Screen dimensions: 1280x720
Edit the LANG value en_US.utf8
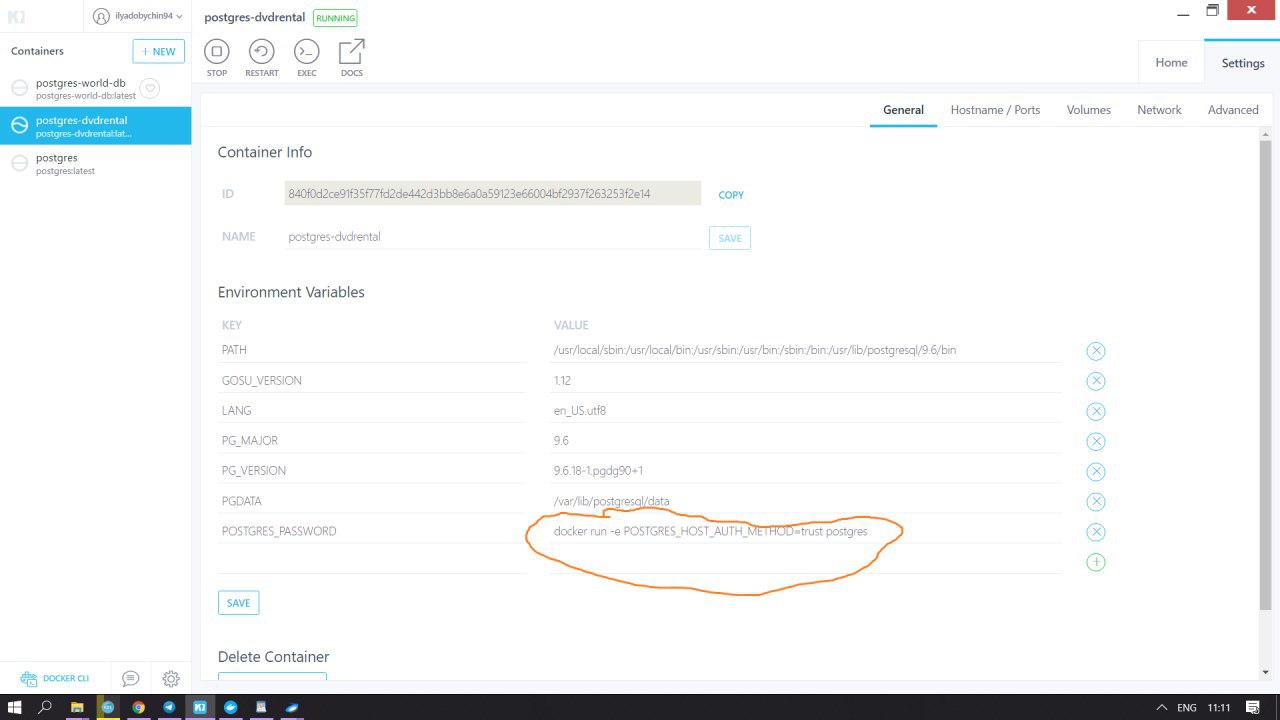pyautogui.click(x=807, y=410)
